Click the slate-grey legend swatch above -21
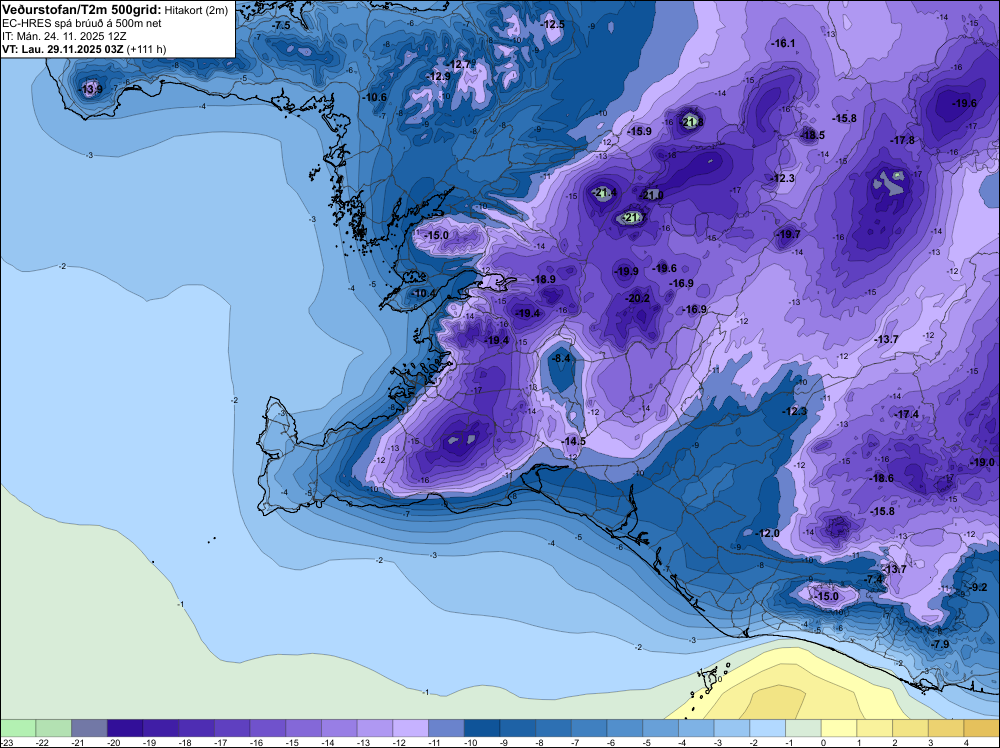The height and width of the screenshot is (748, 1000). [x=89, y=728]
